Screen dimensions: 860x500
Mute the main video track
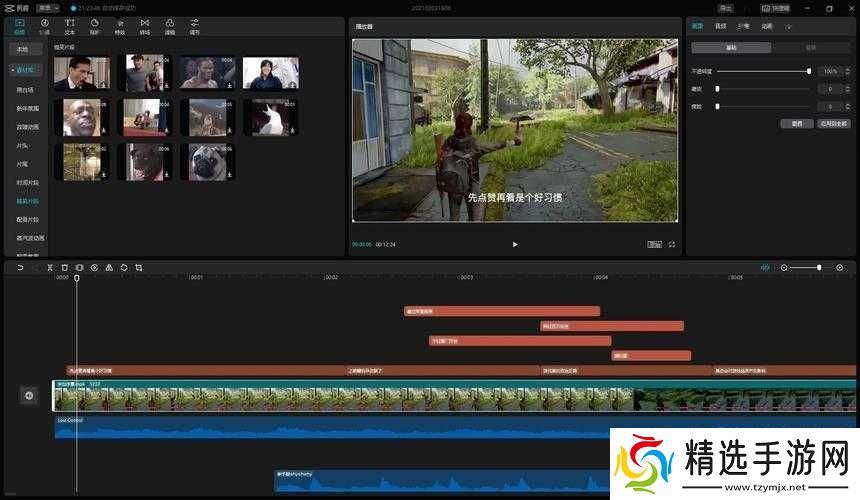29,396
